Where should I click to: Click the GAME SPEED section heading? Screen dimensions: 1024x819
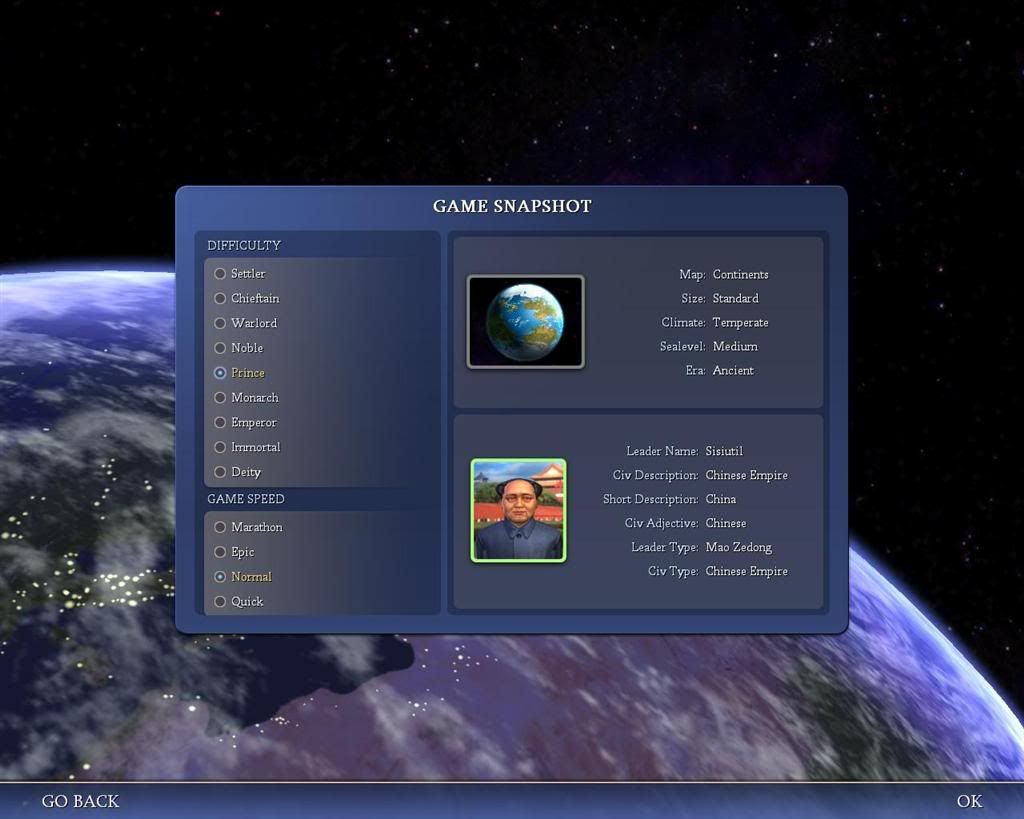246,499
